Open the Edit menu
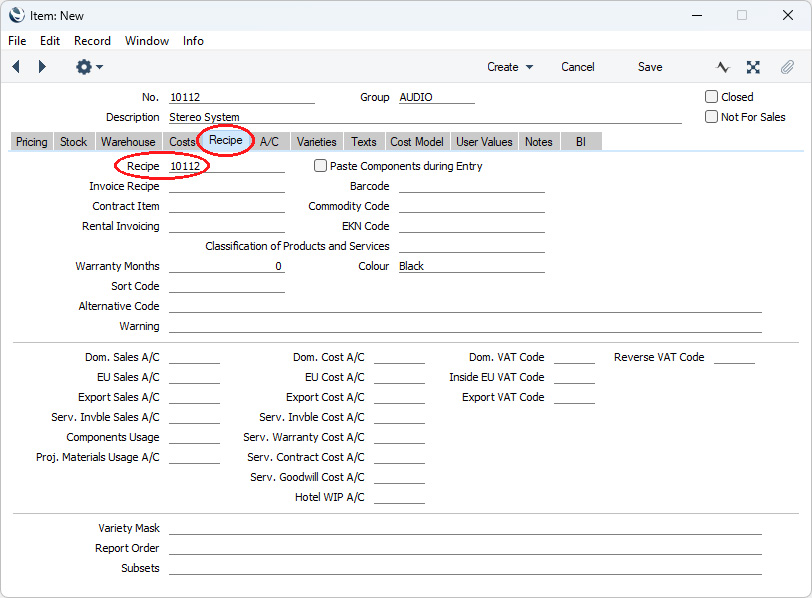The width and height of the screenshot is (812, 598). click(x=50, y=41)
